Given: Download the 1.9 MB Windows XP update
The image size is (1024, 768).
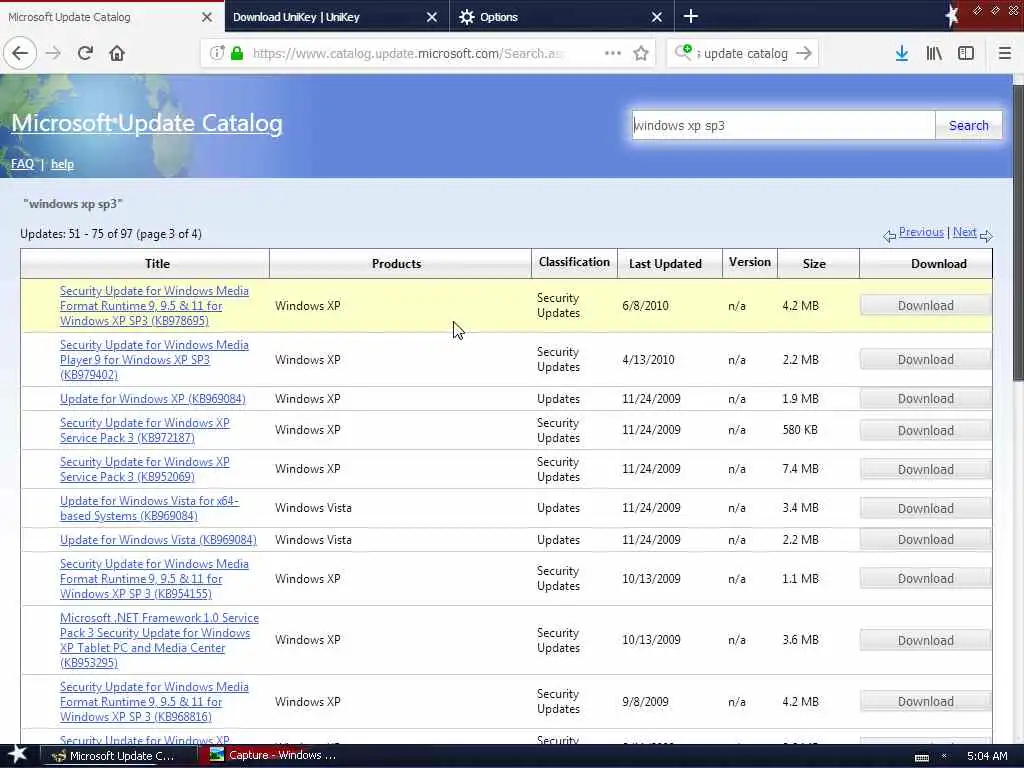Looking at the screenshot, I should 925,398.
